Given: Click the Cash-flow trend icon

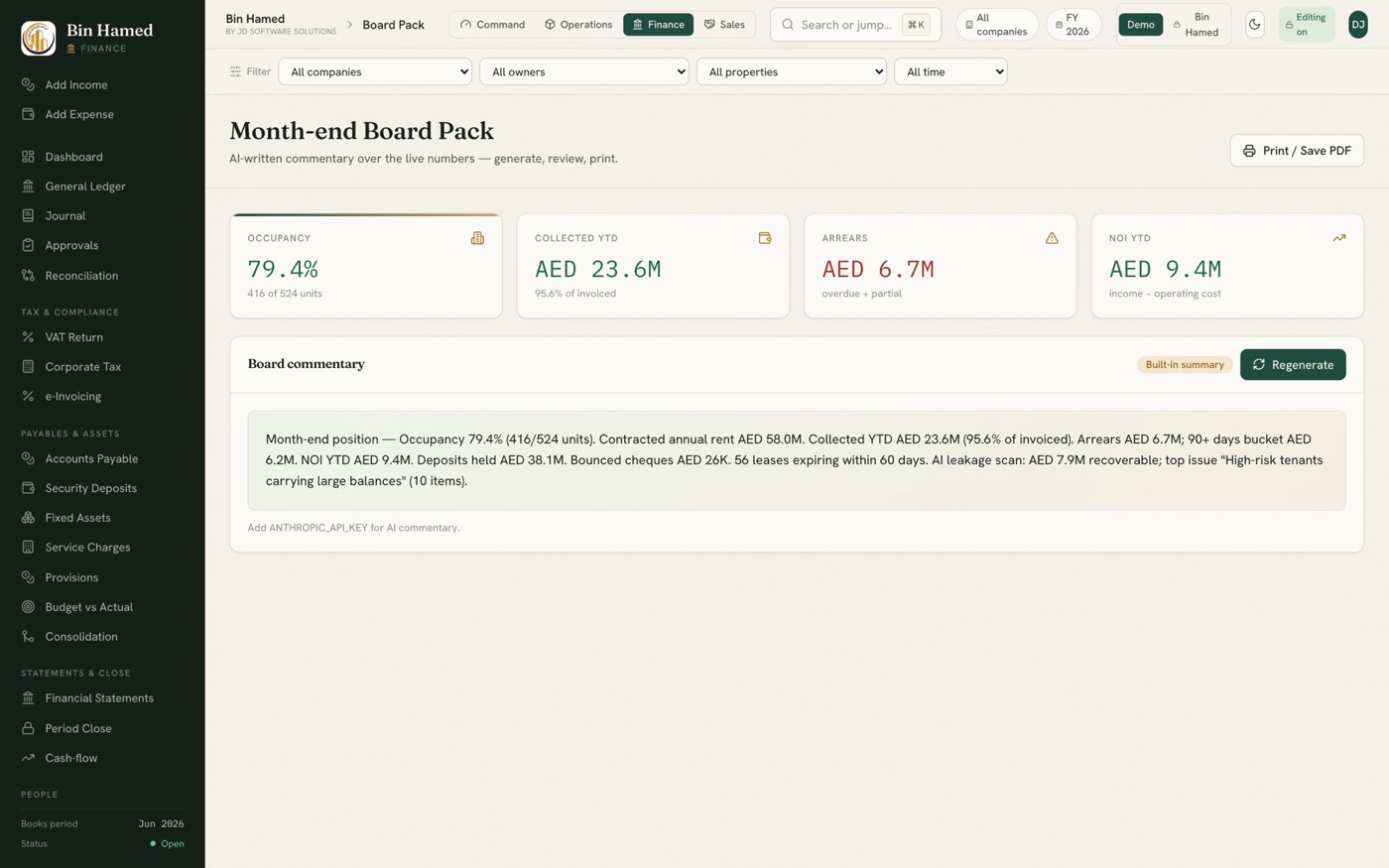Looking at the screenshot, I should tap(28, 758).
